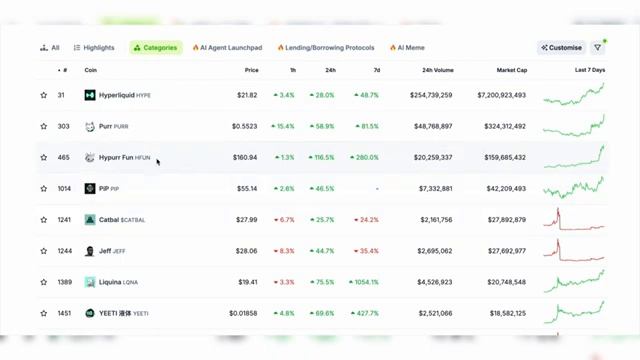Sort table by Coin column
This screenshot has height=360, width=640.
91,70
